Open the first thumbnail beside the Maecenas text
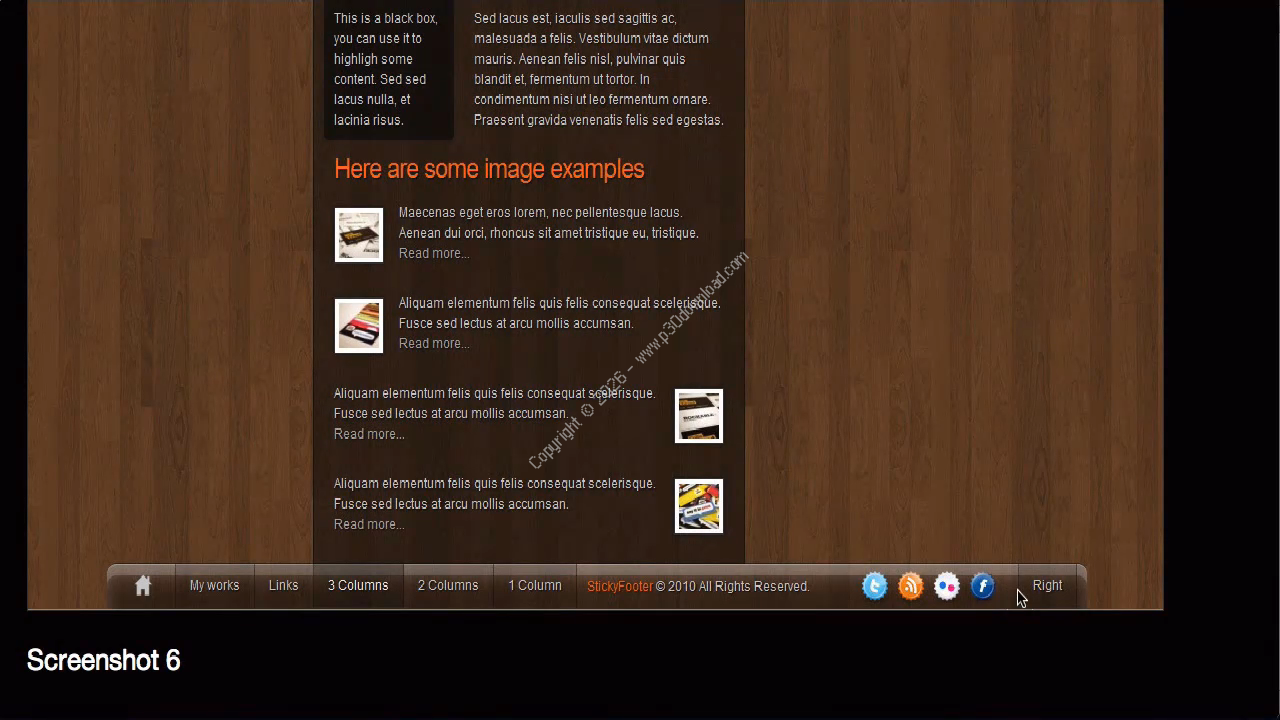The image size is (1280, 720). pyautogui.click(x=359, y=235)
